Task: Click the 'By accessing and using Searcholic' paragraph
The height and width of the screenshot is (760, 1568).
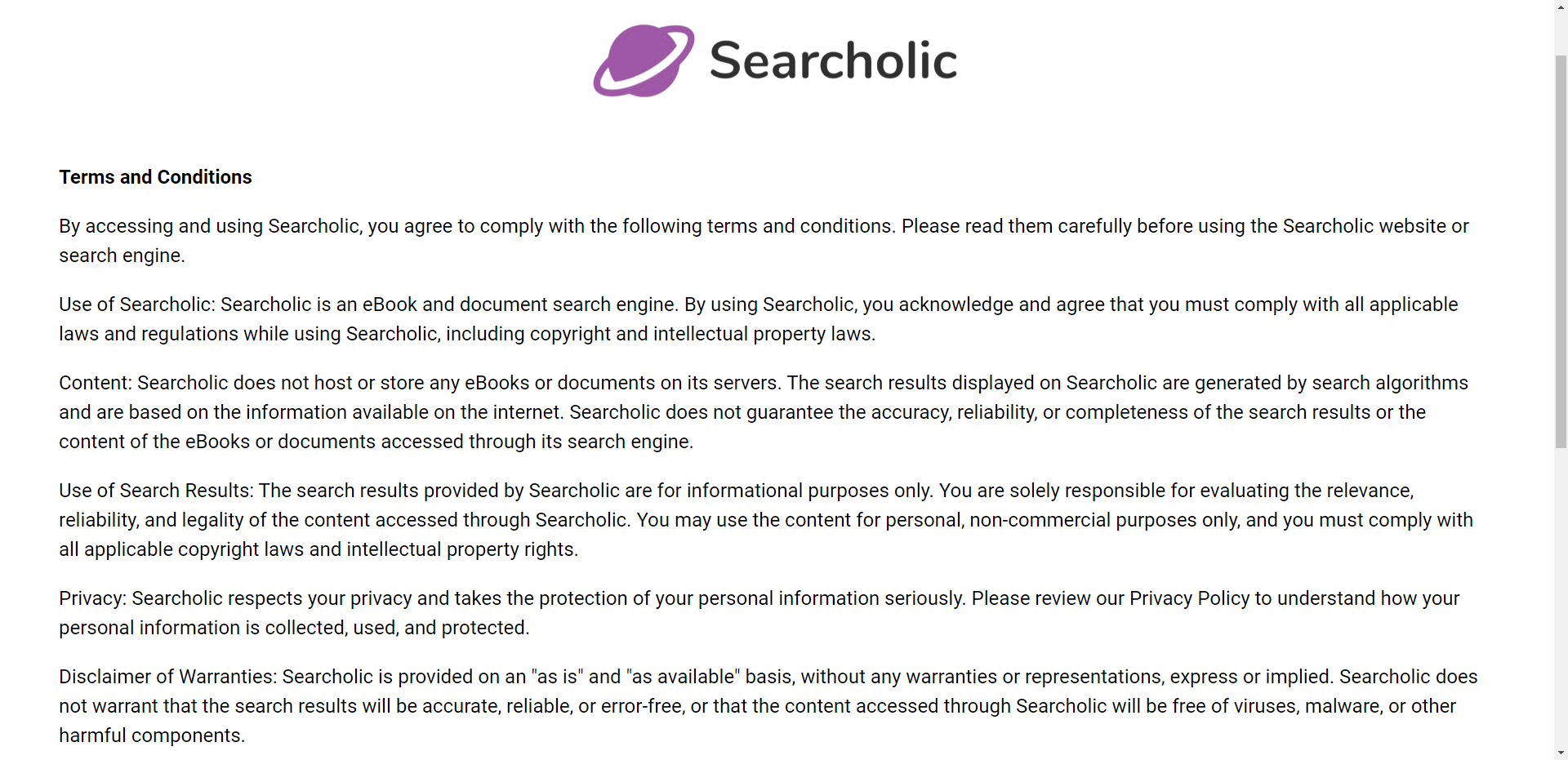Action: (x=764, y=241)
